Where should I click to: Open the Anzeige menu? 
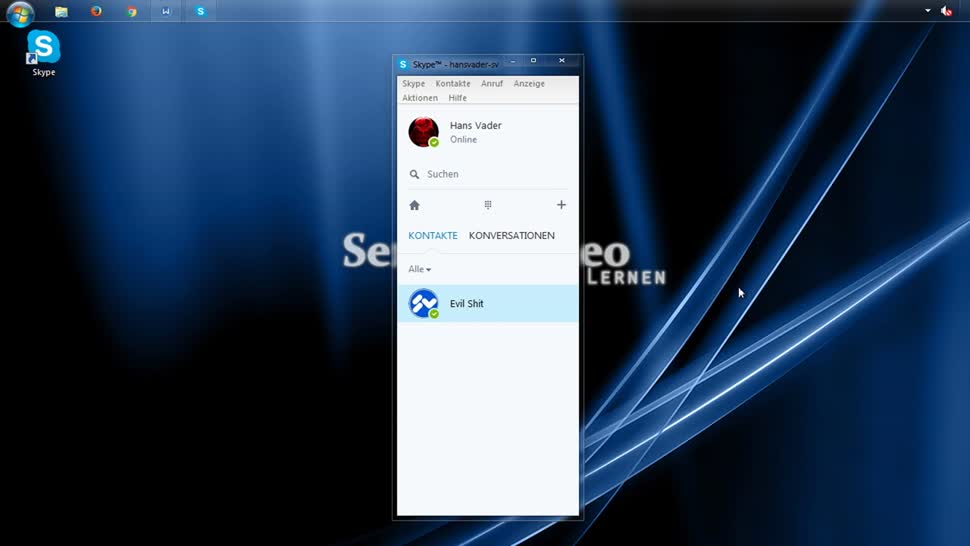529,83
